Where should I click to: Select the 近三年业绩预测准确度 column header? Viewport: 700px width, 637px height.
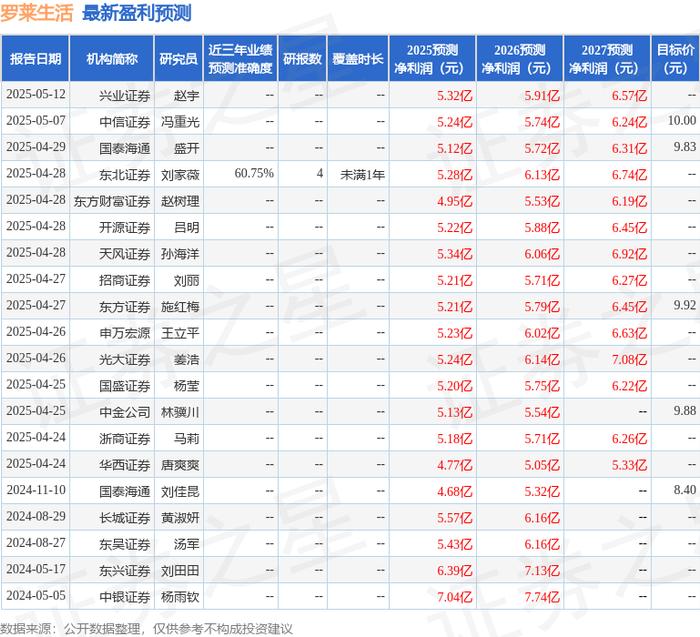coord(241,59)
